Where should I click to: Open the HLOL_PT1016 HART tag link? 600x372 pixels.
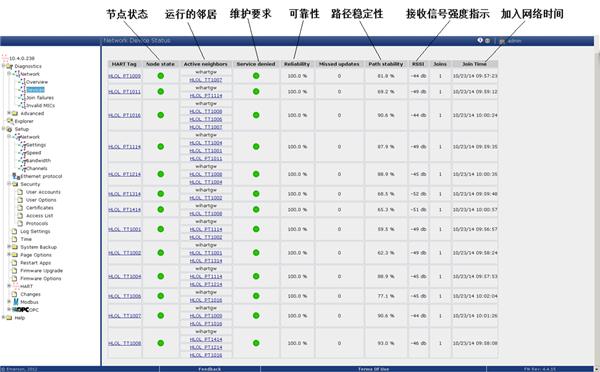pyautogui.click(x=124, y=115)
